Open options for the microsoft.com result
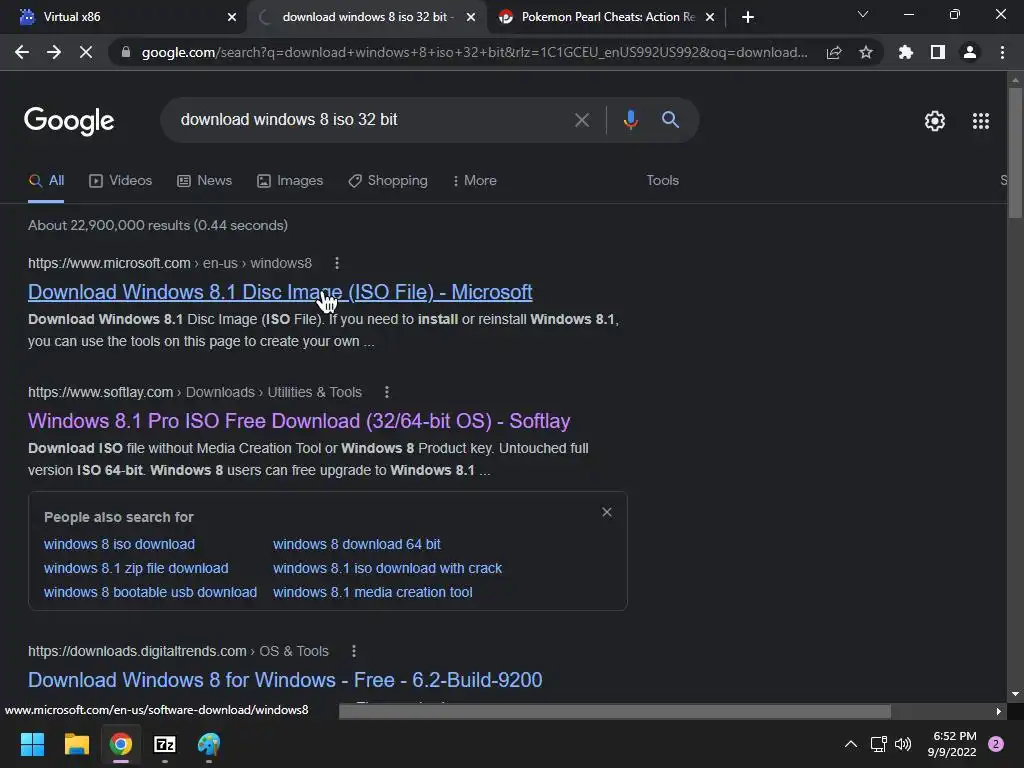Screen dimensions: 1024x768 (337, 263)
